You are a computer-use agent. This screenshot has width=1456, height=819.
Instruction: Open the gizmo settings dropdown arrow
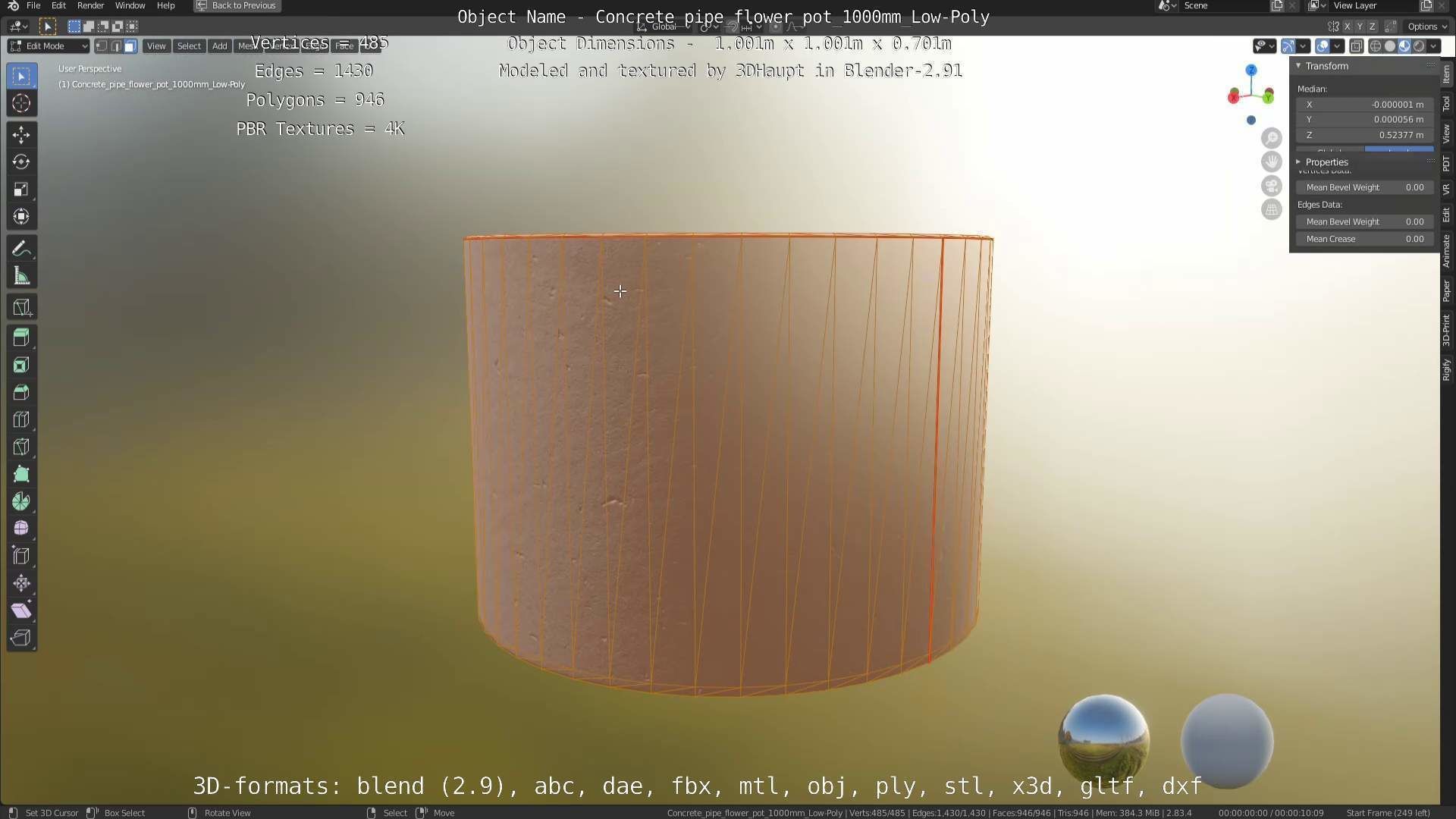pyautogui.click(x=1304, y=46)
